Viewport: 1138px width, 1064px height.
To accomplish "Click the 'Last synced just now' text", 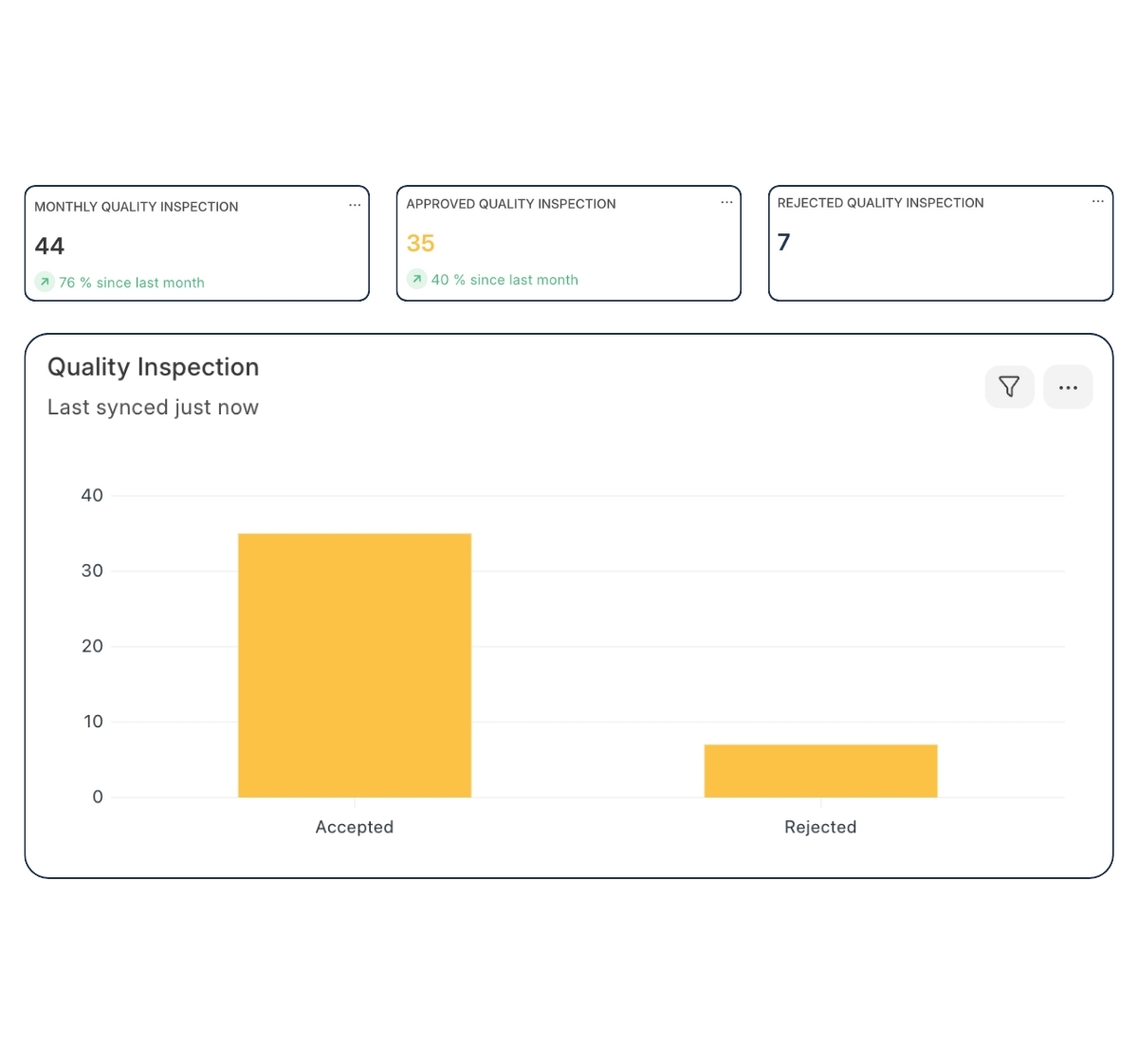I will (153, 408).
